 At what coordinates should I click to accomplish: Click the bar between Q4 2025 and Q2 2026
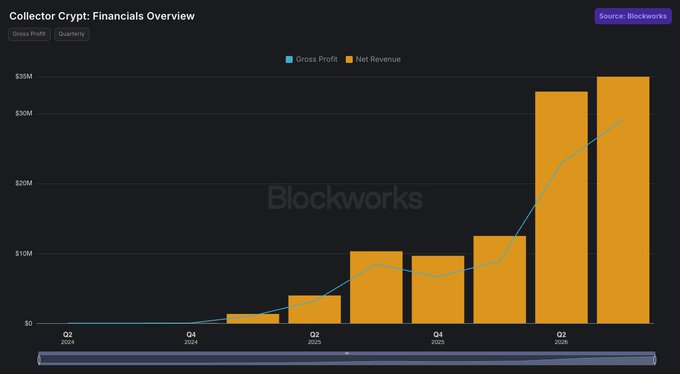[500, 279]
